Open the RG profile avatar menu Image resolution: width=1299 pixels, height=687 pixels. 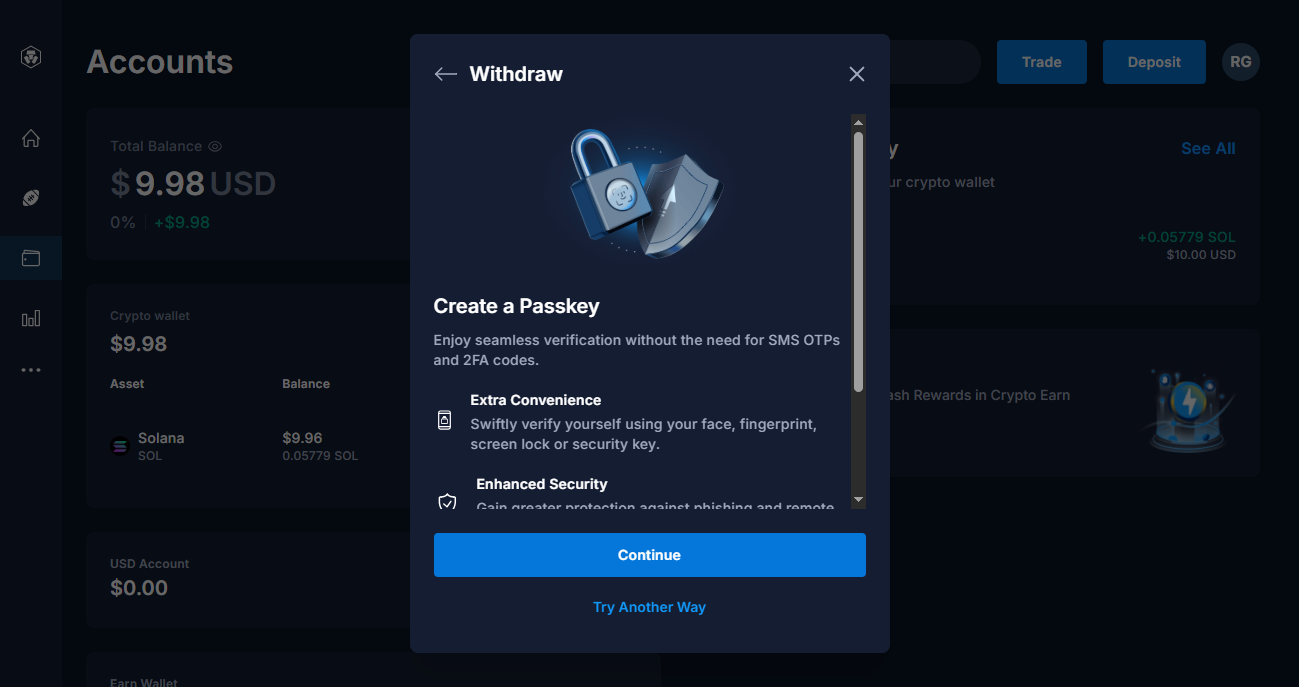(1241, 62)
